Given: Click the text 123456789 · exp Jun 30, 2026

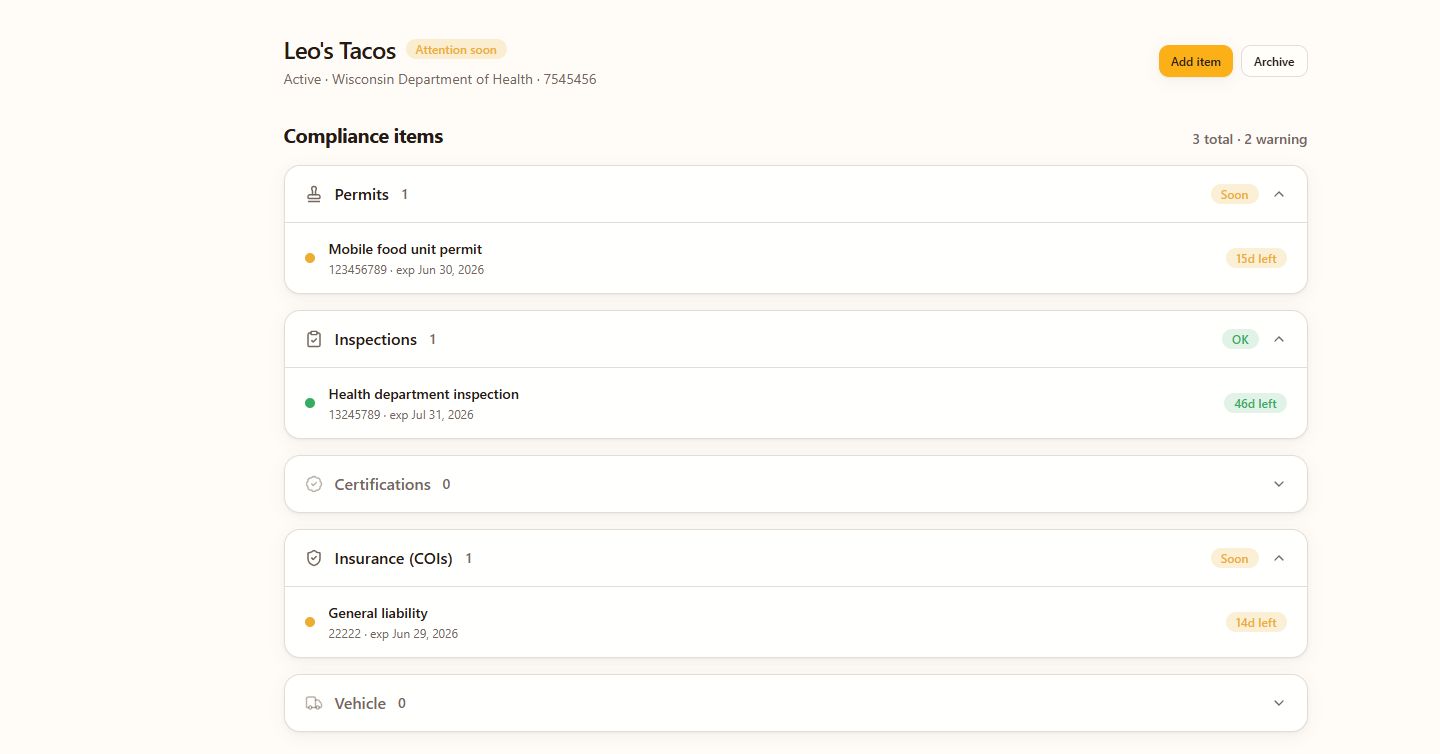Looking at the screenshot, I should (406, 270).
